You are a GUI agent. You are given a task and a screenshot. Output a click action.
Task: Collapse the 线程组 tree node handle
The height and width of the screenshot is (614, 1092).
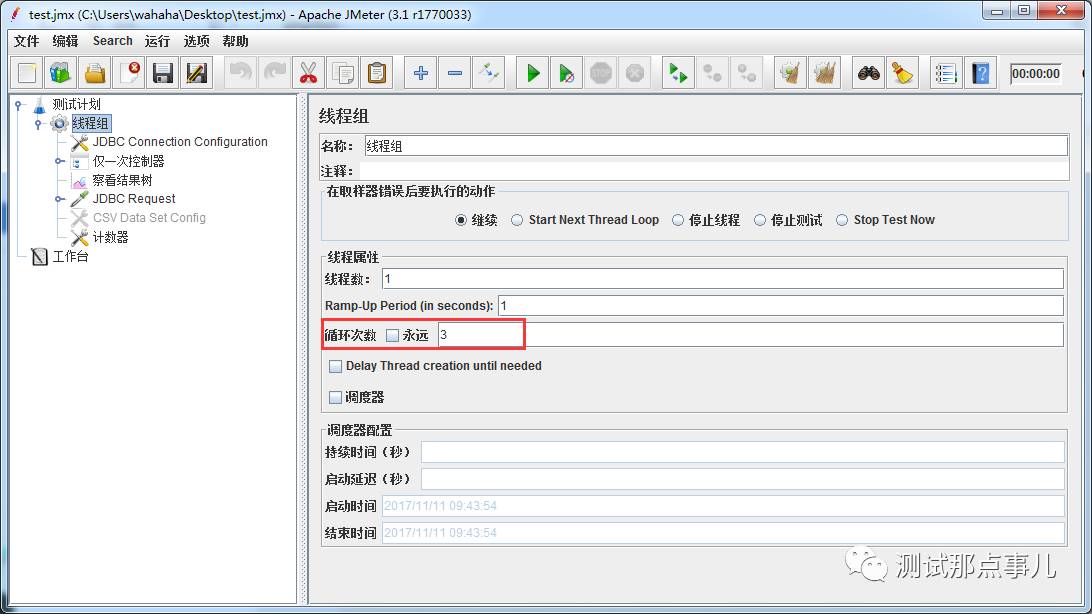[38, 124]
